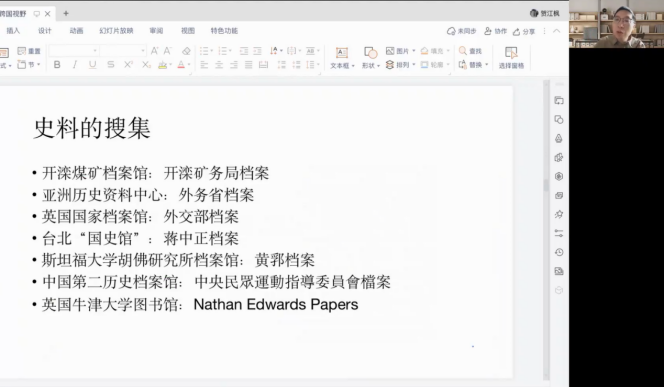
Task: Click the vertical scrollbar thumb
Action: coord(546,185)
